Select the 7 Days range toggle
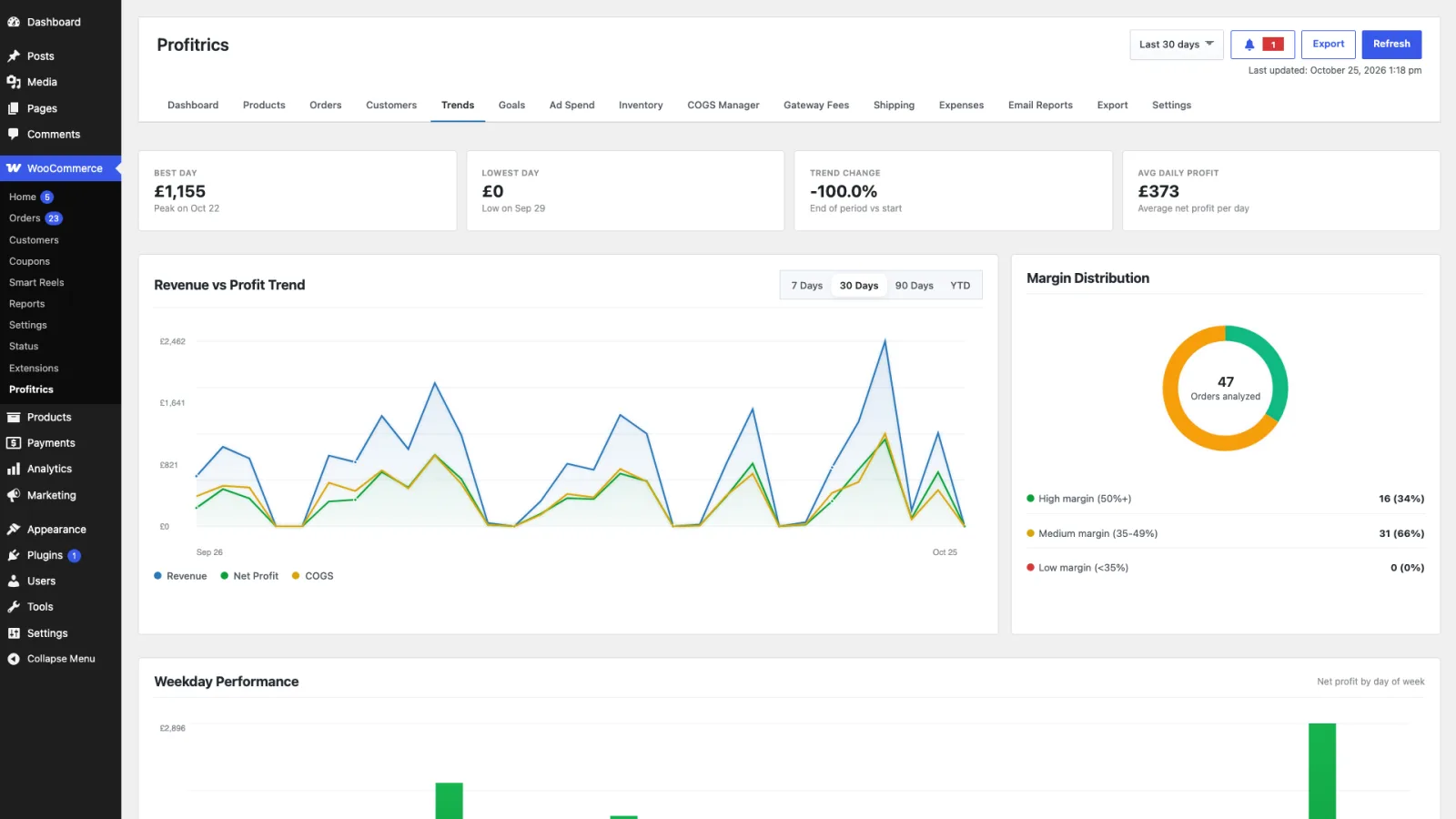This screenshot has width=1456, height=819. [x=806, y=286]
